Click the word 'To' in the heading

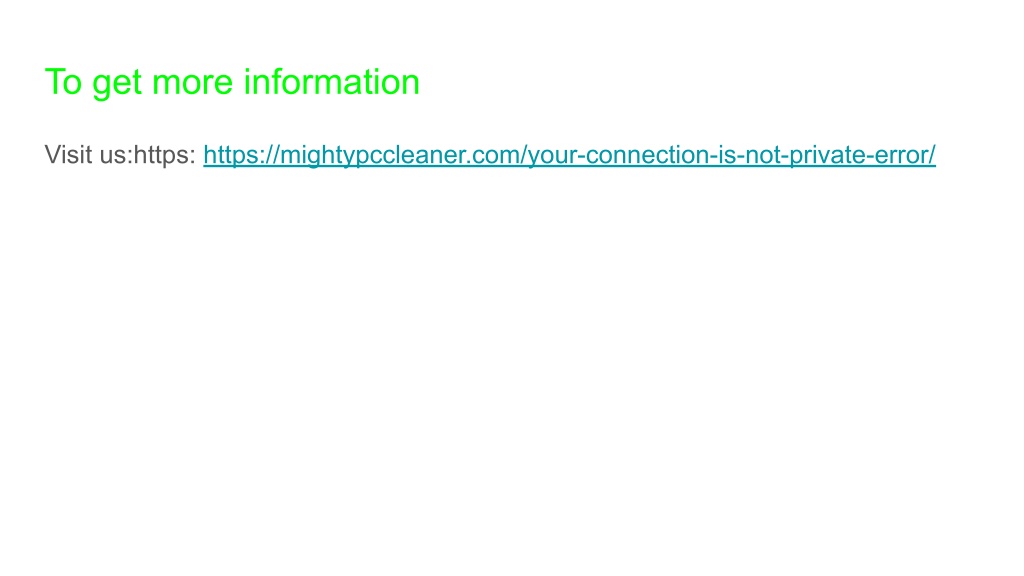pos(63,82)
